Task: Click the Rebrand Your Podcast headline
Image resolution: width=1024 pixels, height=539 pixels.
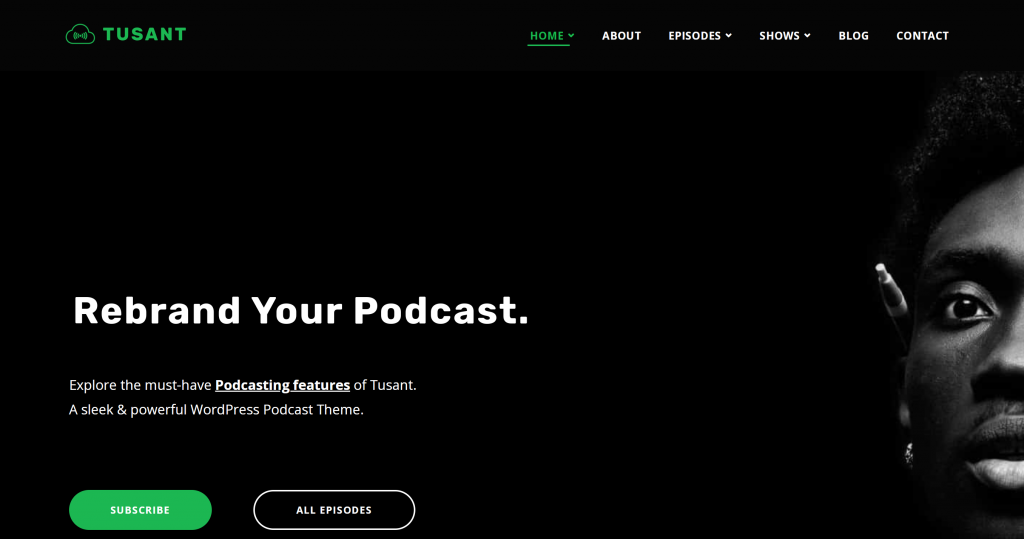Action: pos(300,310)
